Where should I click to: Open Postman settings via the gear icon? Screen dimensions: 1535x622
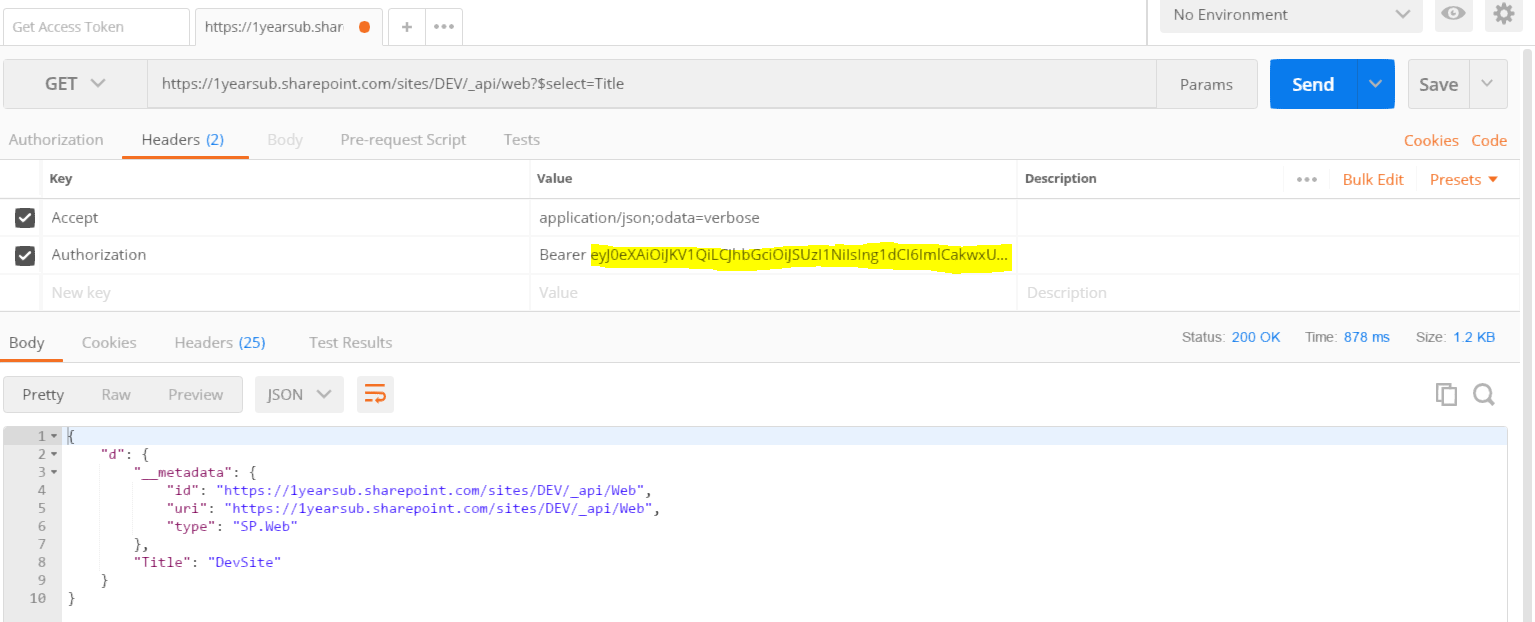[1504, 16]
